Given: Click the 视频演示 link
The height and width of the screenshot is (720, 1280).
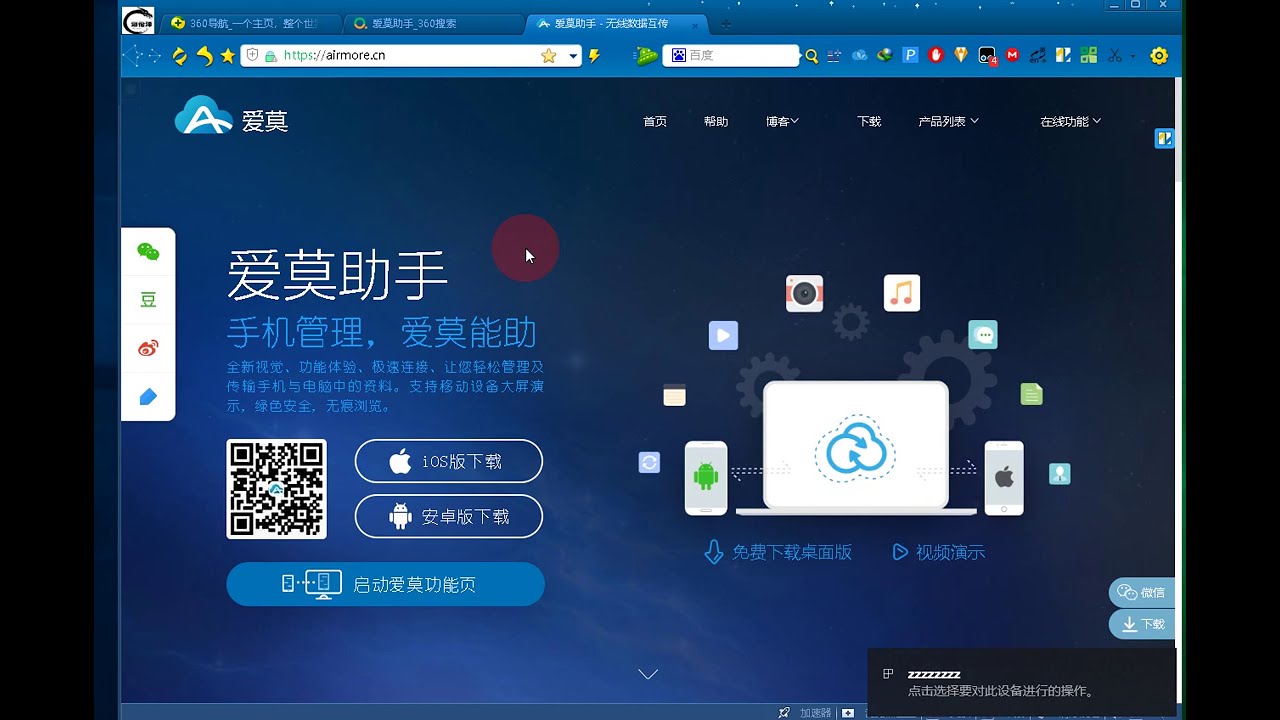Looking at the screenshot, I should 939,552.
